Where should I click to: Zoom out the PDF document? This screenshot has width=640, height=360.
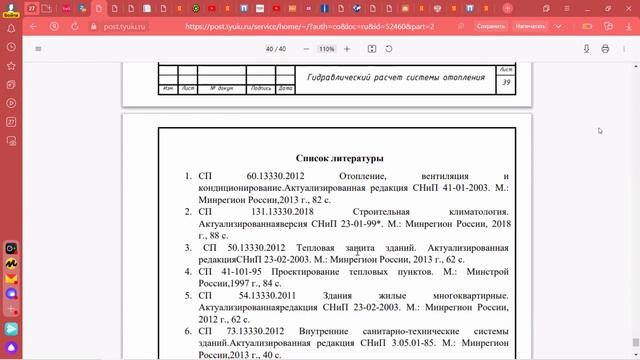tap(307, 49)
